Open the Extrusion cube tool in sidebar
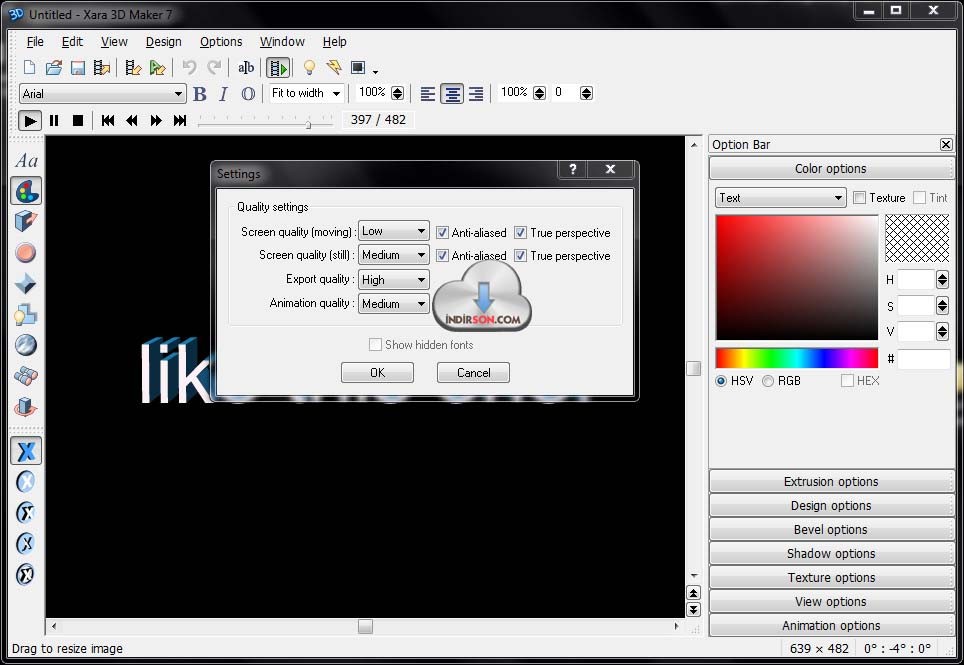The image size is (964, 665). tap(26, 221)
